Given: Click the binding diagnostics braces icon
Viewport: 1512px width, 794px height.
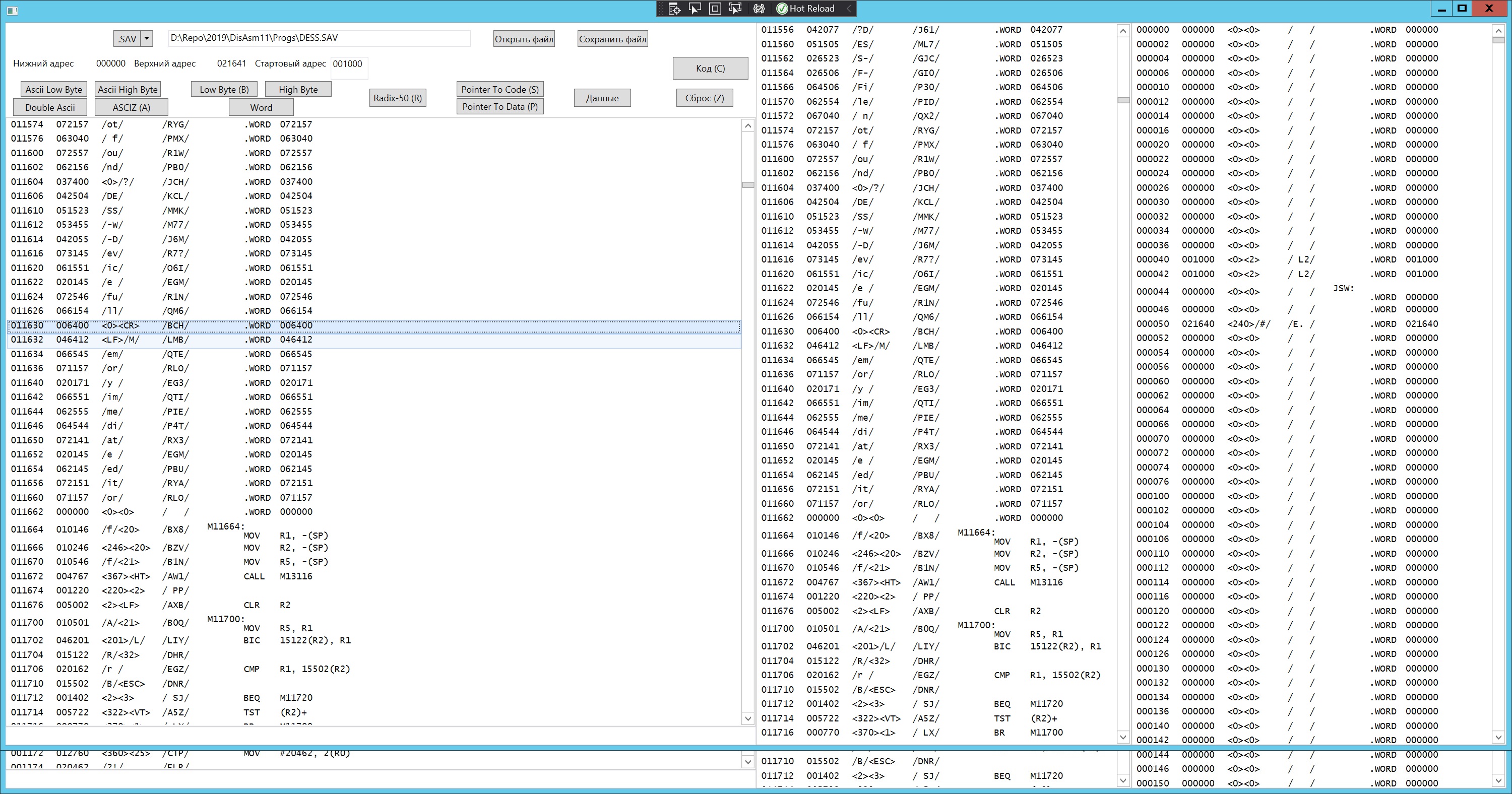Looking at the screenshot, I should (x=759, y=9).
